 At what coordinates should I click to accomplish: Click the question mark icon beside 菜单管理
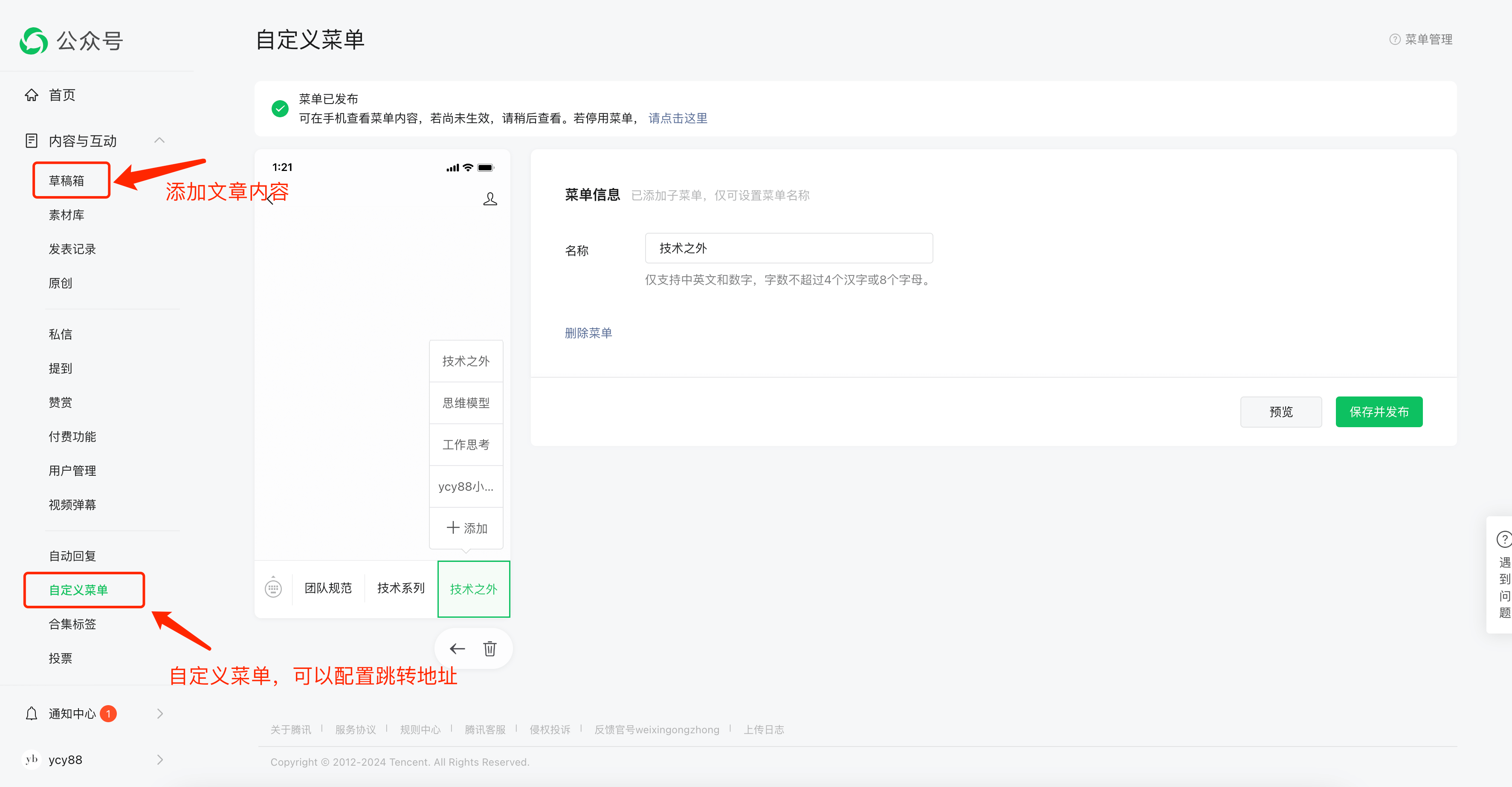pos(1395,39)
